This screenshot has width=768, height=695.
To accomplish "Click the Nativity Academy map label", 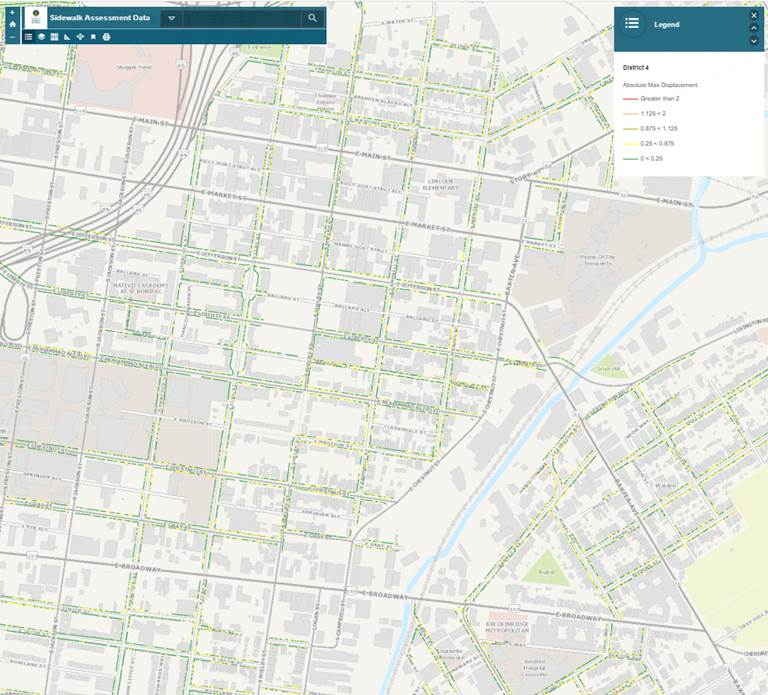I will click(141, 288).
